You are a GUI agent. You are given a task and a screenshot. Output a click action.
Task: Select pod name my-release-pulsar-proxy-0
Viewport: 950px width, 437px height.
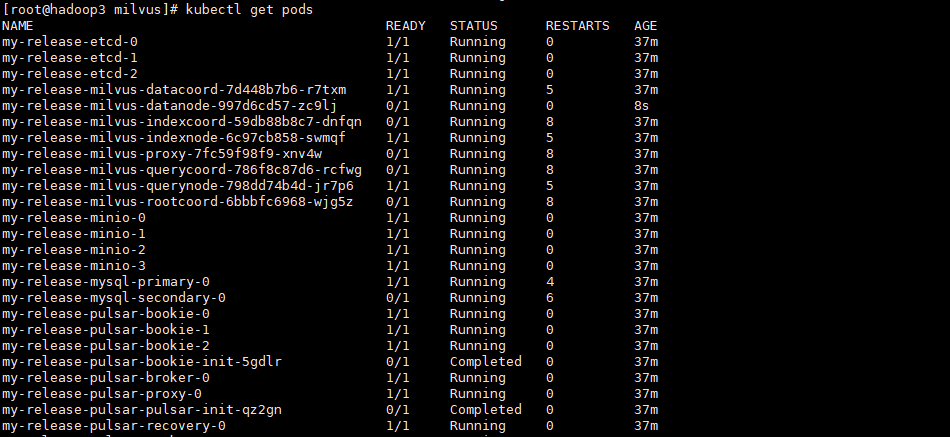(102, 394)
